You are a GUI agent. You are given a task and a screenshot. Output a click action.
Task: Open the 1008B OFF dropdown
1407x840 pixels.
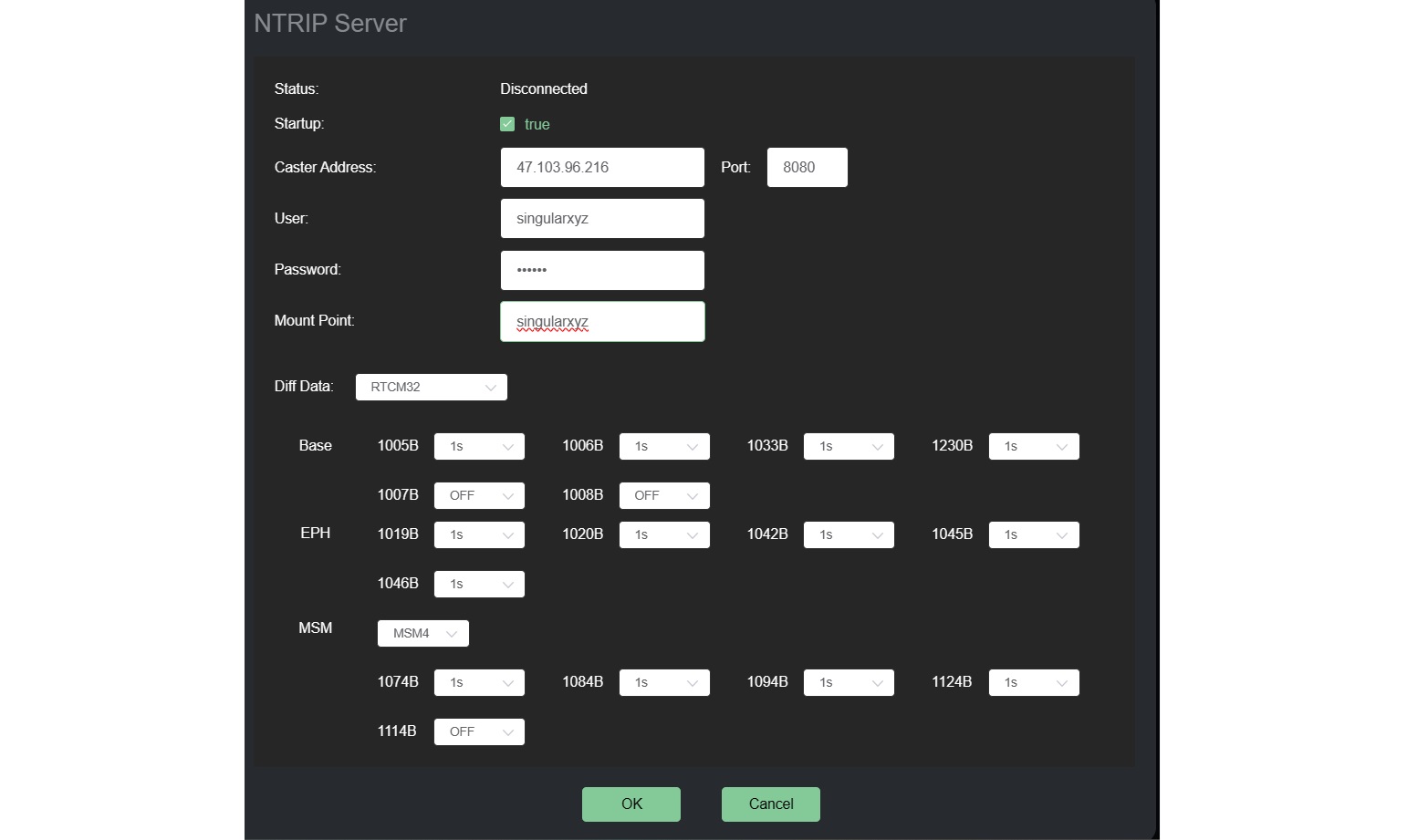(664, 495)
